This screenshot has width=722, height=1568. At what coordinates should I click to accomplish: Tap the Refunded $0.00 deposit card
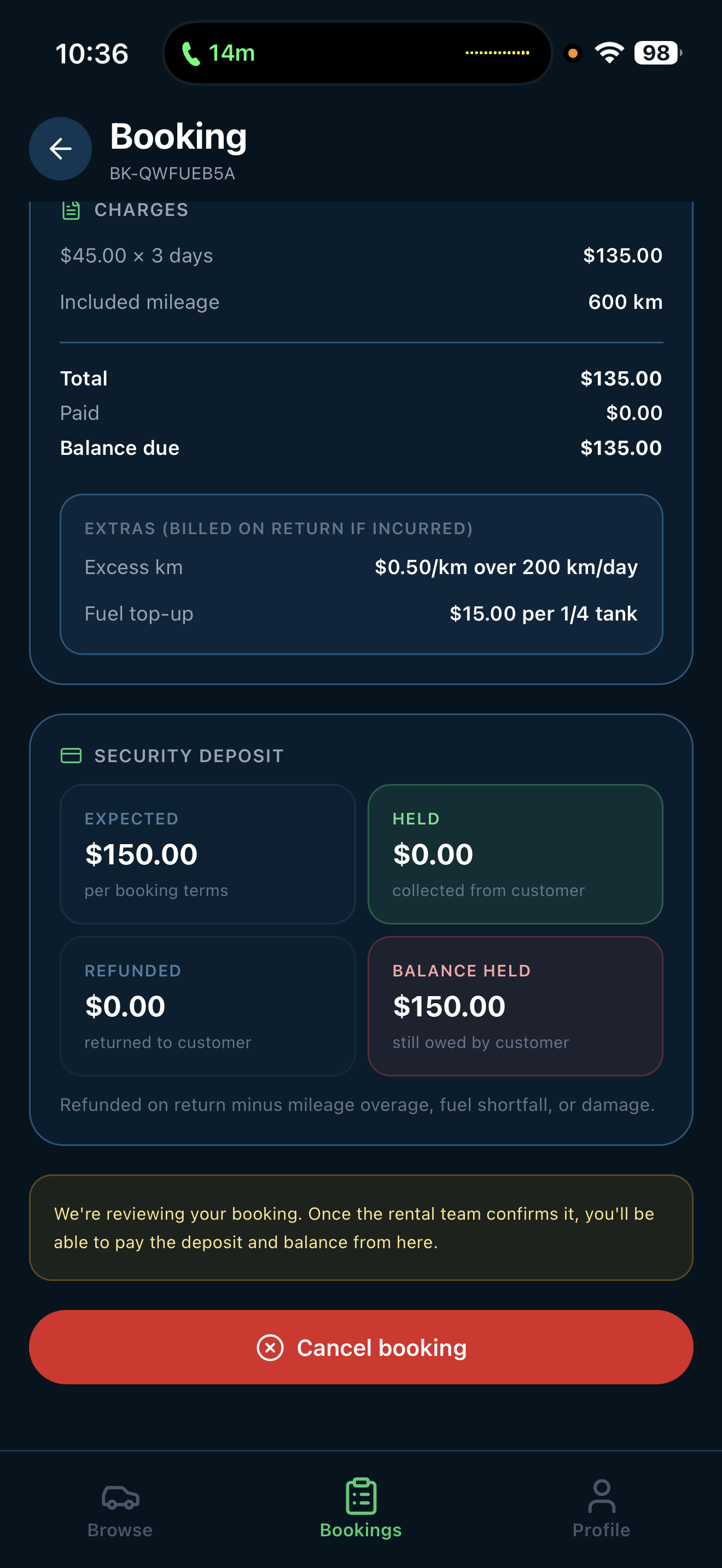(x=208, y=1005)
